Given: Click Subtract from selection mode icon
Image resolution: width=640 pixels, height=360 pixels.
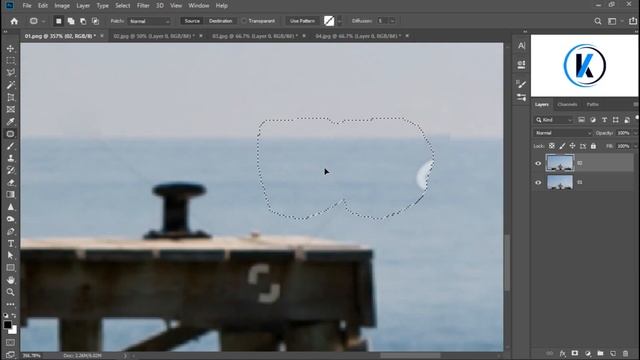Looking at the screenshot, I should (x=83, y=21).
